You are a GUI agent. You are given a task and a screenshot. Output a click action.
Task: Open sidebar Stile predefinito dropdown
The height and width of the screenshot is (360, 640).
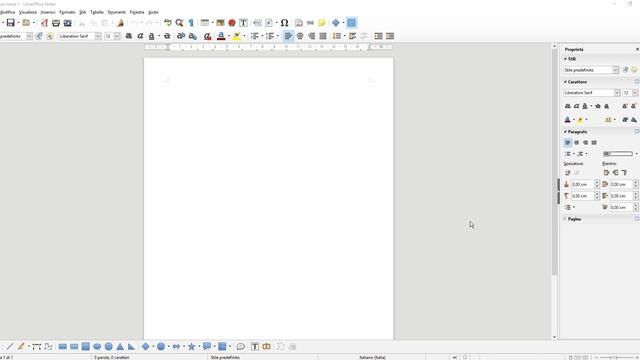pyautogui.click(x=616, y=70)
